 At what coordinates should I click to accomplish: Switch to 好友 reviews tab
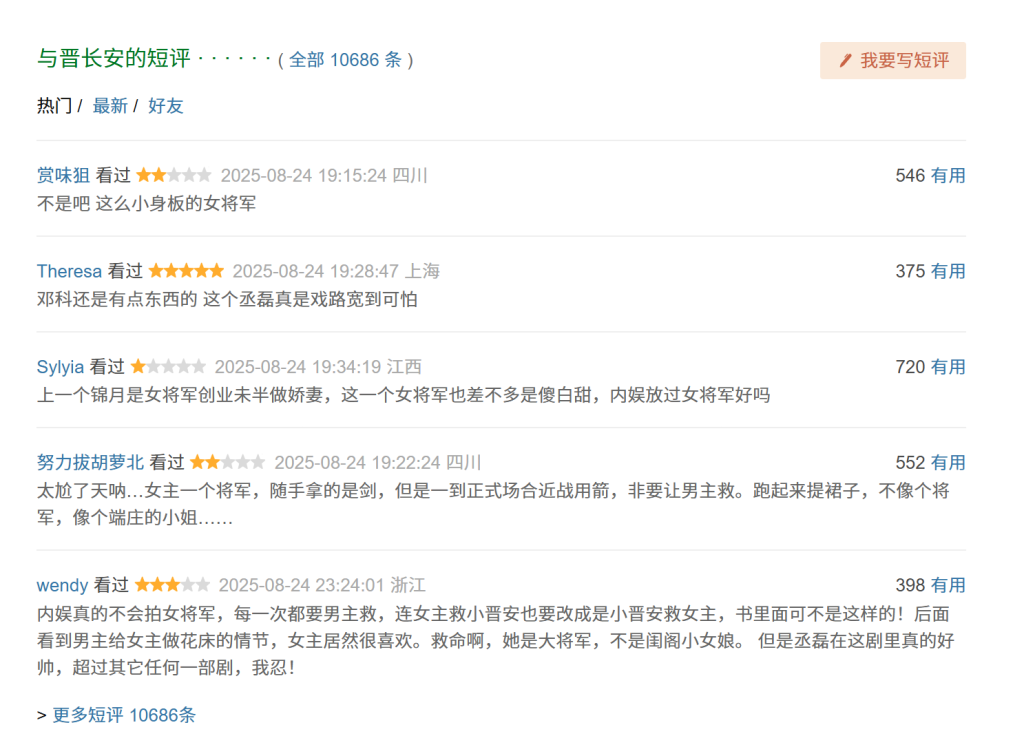pyautogui.click(x=166, y=106)
